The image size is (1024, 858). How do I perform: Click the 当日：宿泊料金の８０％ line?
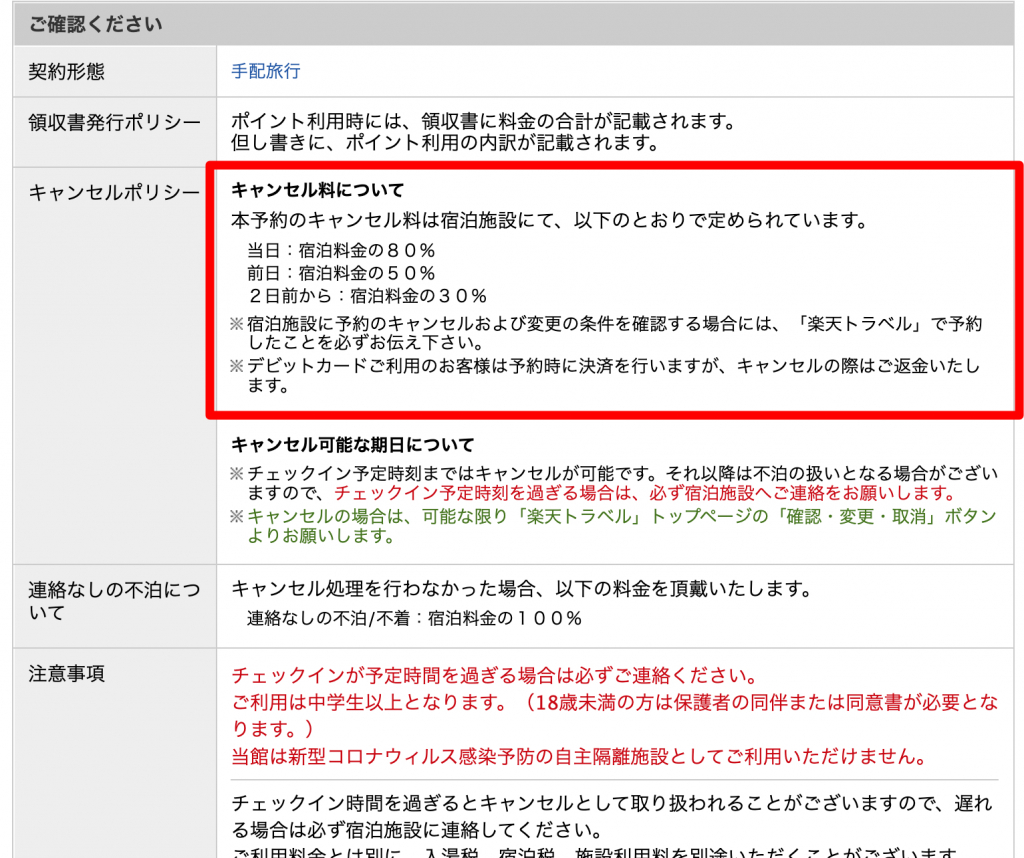tap(341, 250)
